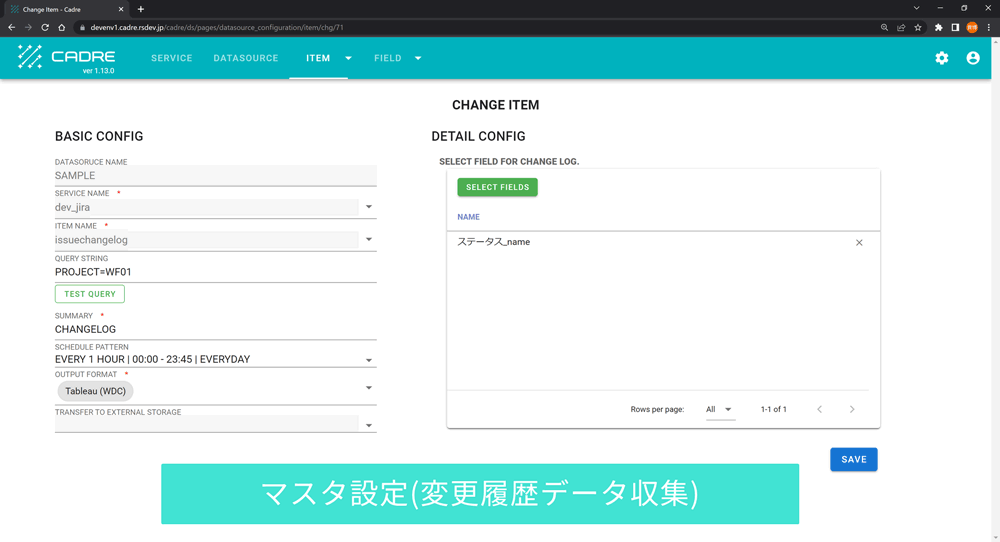Change rows per page selection
This screenshot has height=542, width=1000.
pyautogui.click(x=719, y=409)
